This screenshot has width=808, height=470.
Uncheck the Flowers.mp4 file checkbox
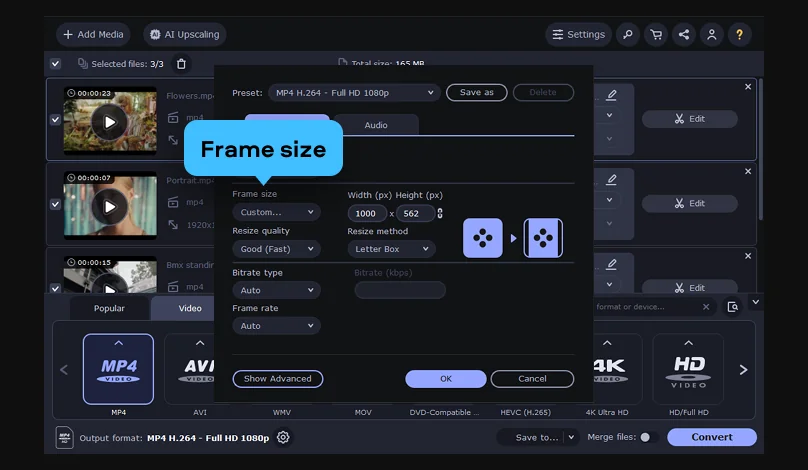pos(55,120)
